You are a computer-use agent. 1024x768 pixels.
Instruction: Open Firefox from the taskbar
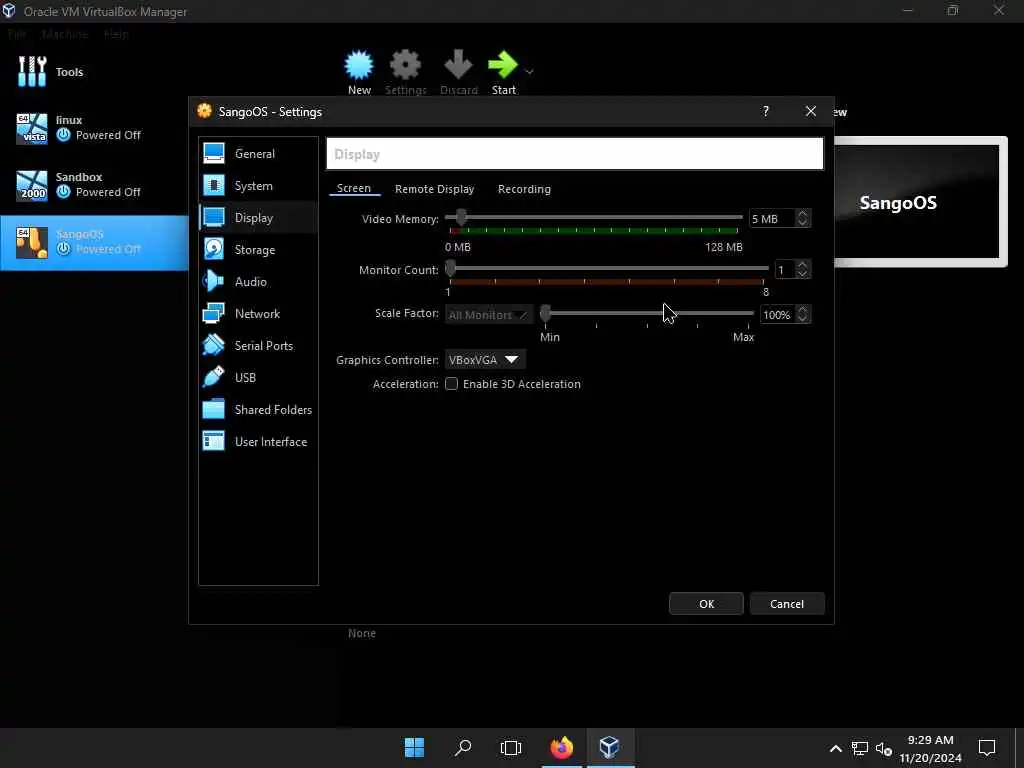(561, 747)
